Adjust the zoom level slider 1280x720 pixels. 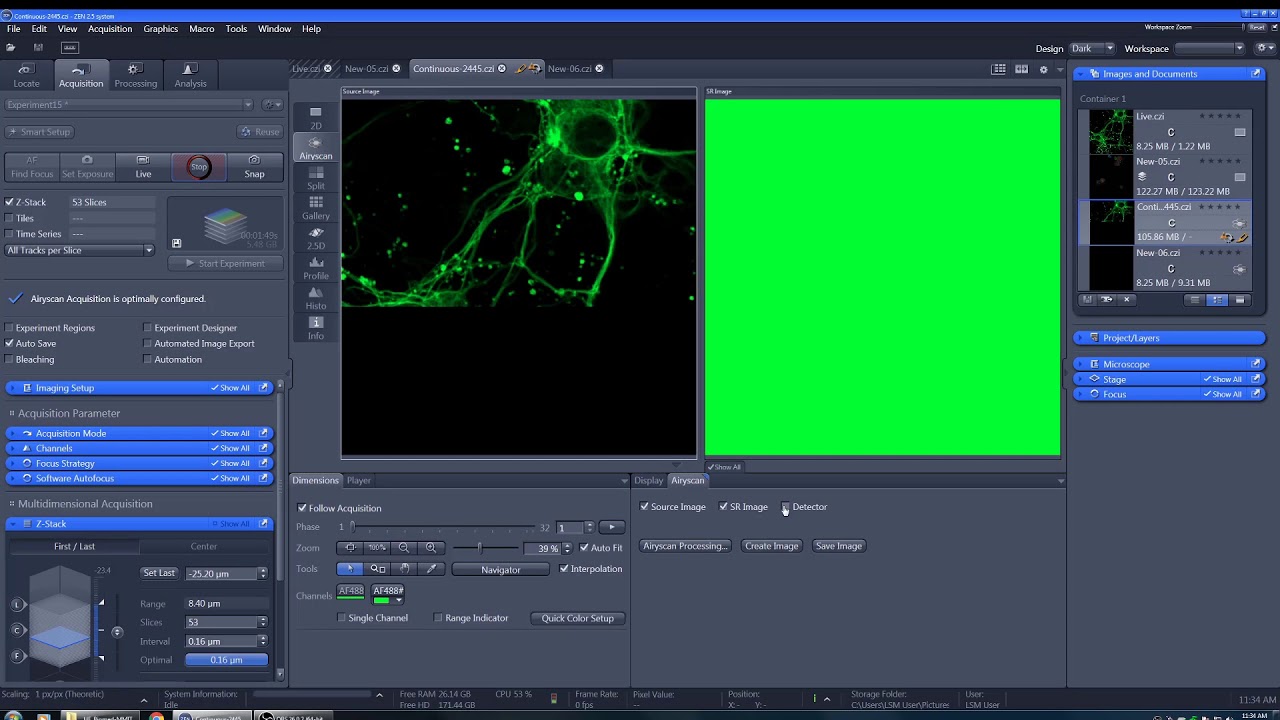click(480, 548)
